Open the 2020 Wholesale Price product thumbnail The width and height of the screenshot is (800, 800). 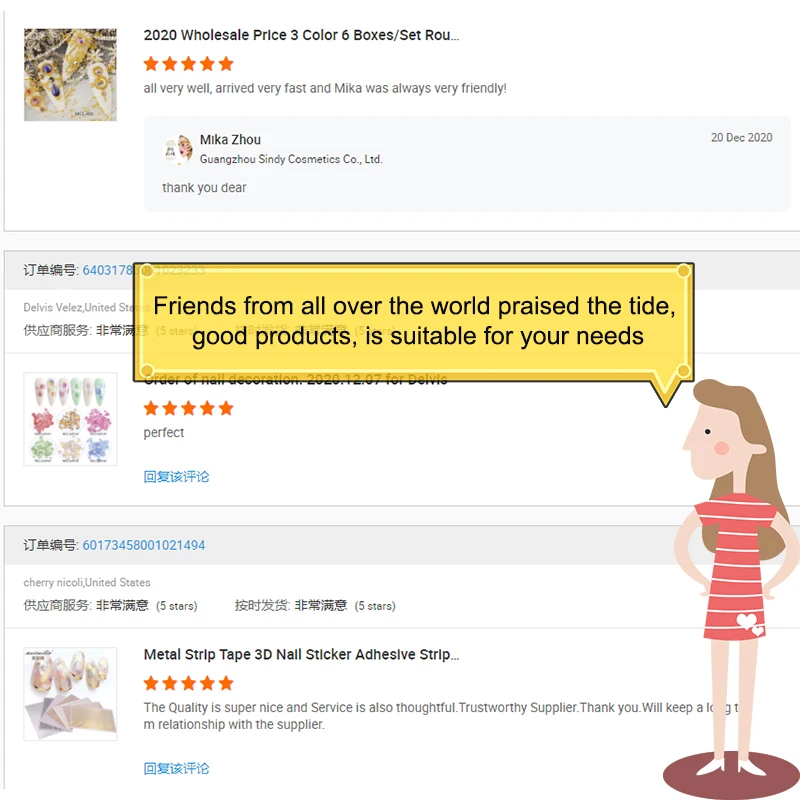click(70, 75)
